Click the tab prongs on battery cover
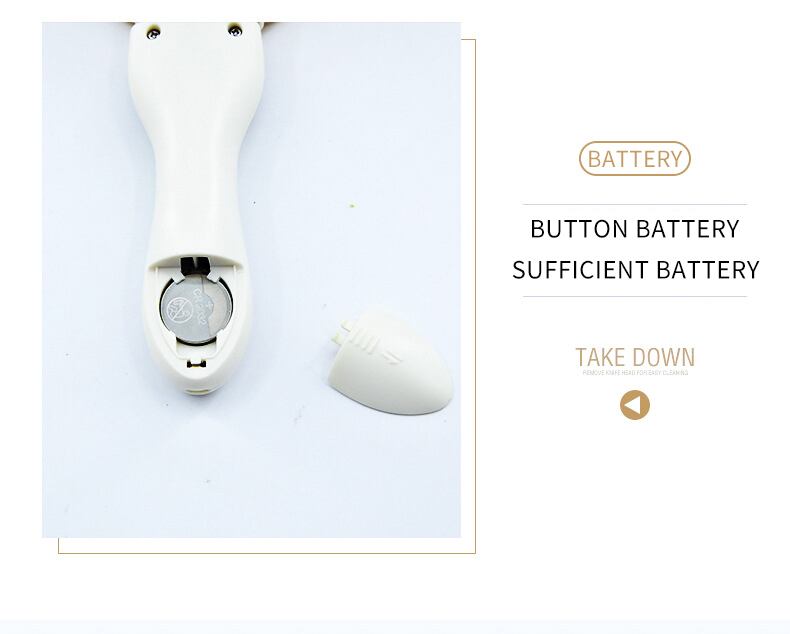The image size is (790, 634). pos(341,332)
